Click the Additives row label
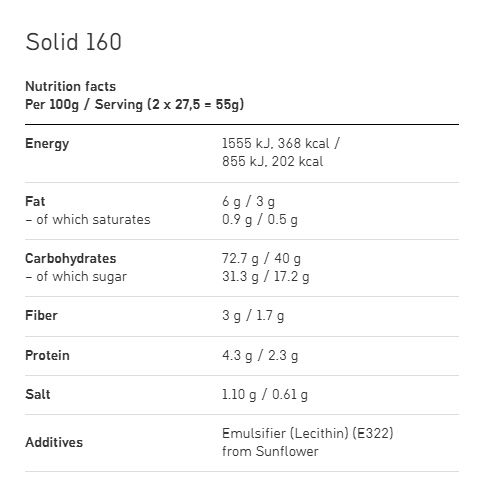 pos(54,442)
